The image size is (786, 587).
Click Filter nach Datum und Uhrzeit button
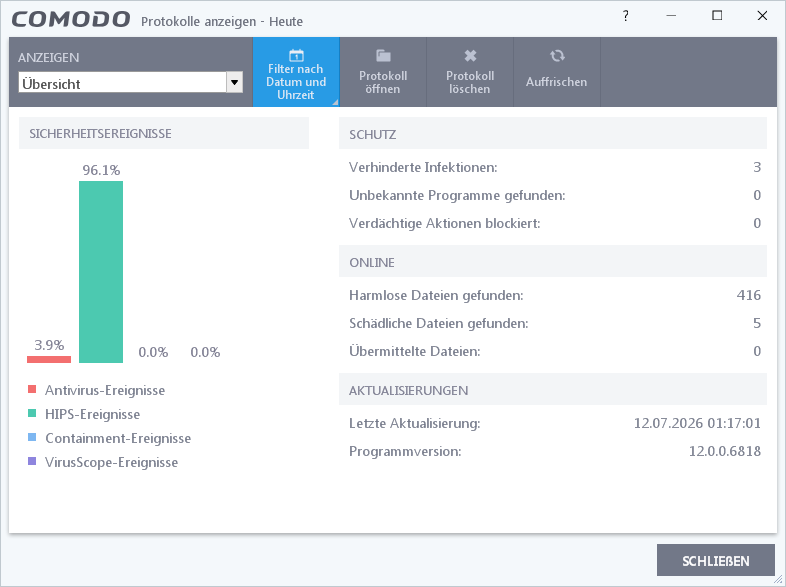(296, 72)
